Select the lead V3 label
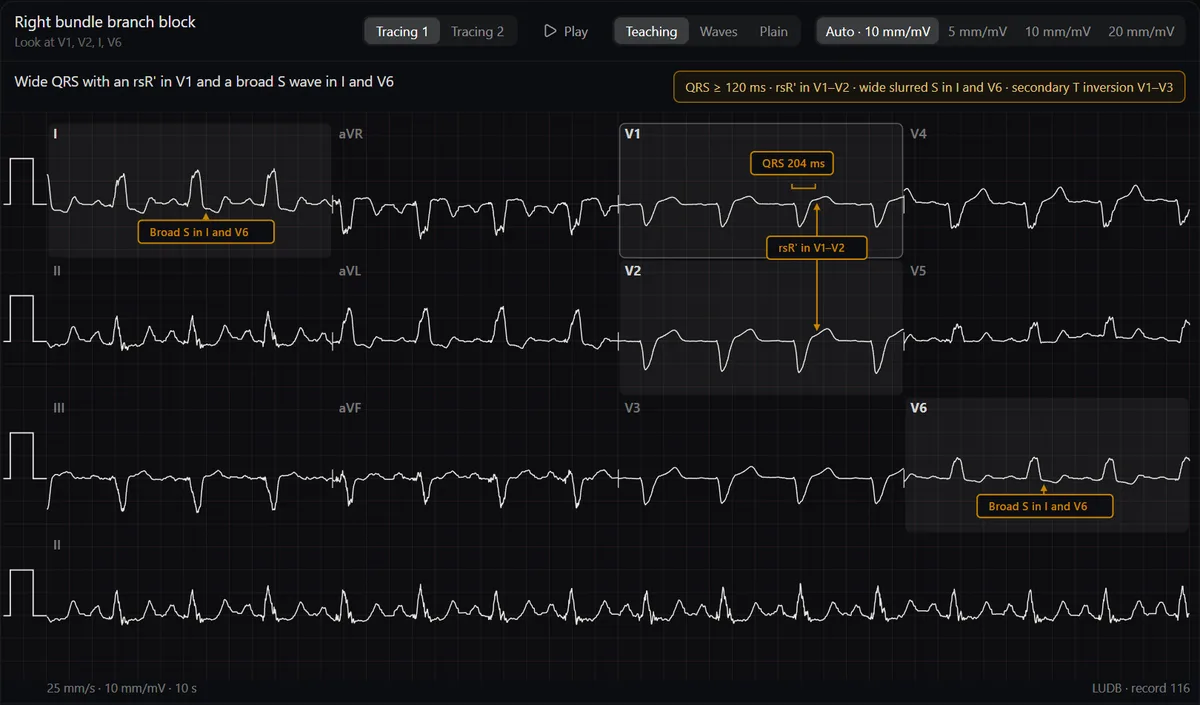 pyautogui.click(x=633, y=408)
